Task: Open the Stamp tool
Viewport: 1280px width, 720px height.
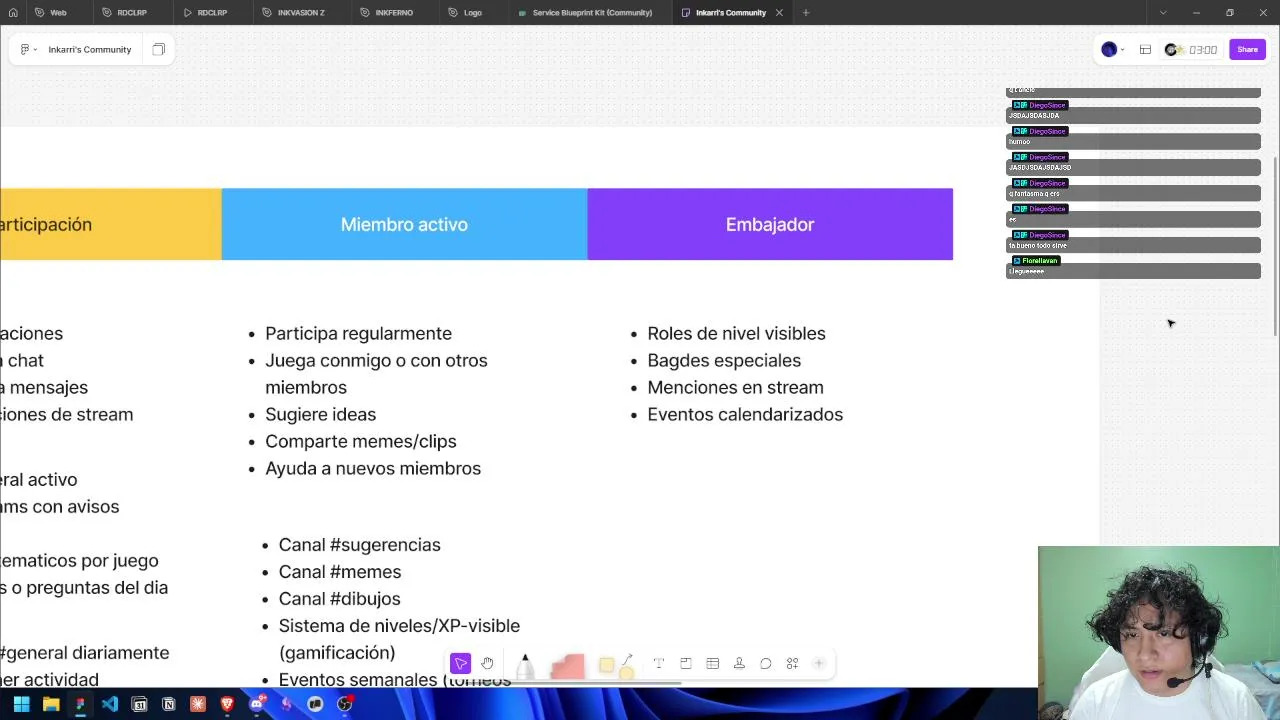Action: pyautogui.click(x=739, y=663)
